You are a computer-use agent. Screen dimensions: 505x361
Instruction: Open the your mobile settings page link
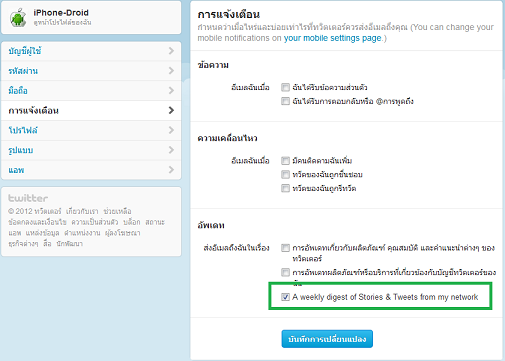[x=332, y=38]
